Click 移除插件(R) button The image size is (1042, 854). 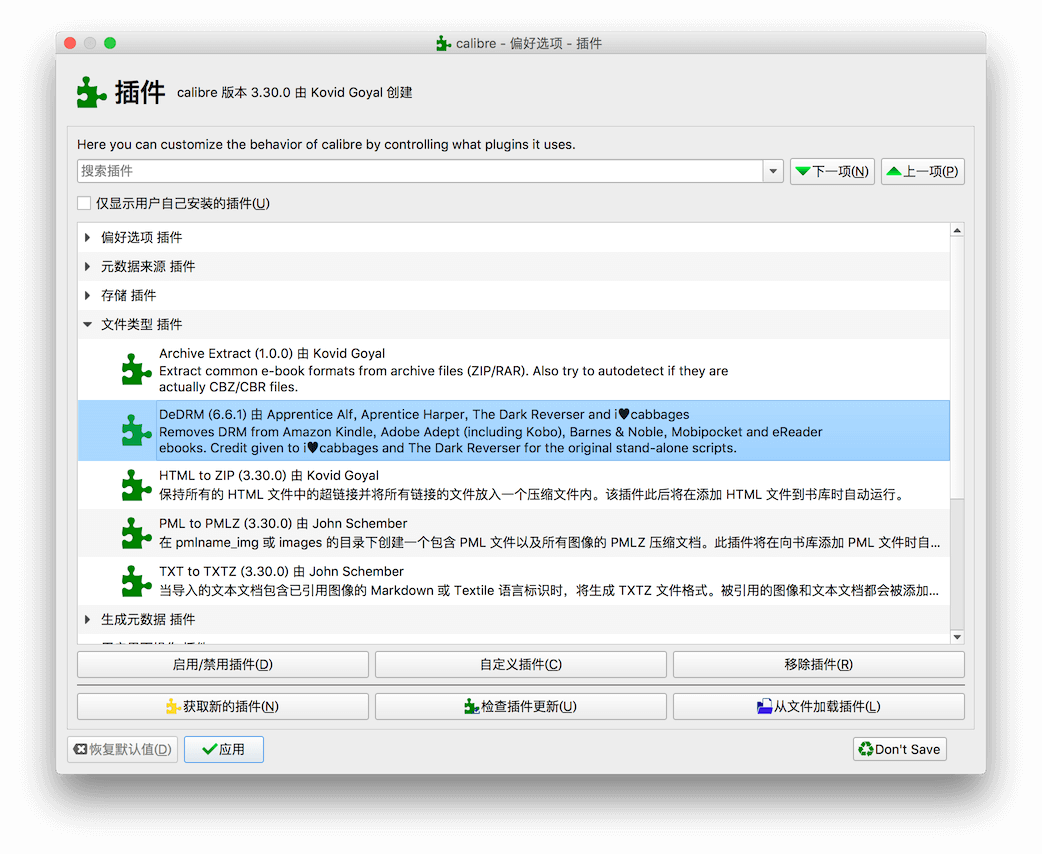[819, 665]
